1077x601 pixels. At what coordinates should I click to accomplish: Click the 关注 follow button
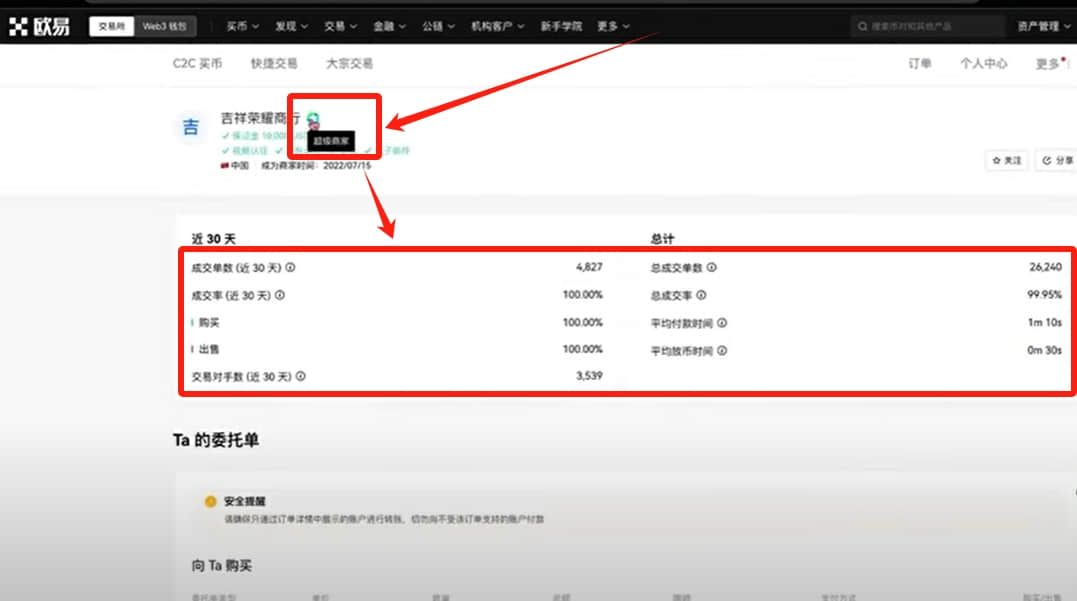1007,160
